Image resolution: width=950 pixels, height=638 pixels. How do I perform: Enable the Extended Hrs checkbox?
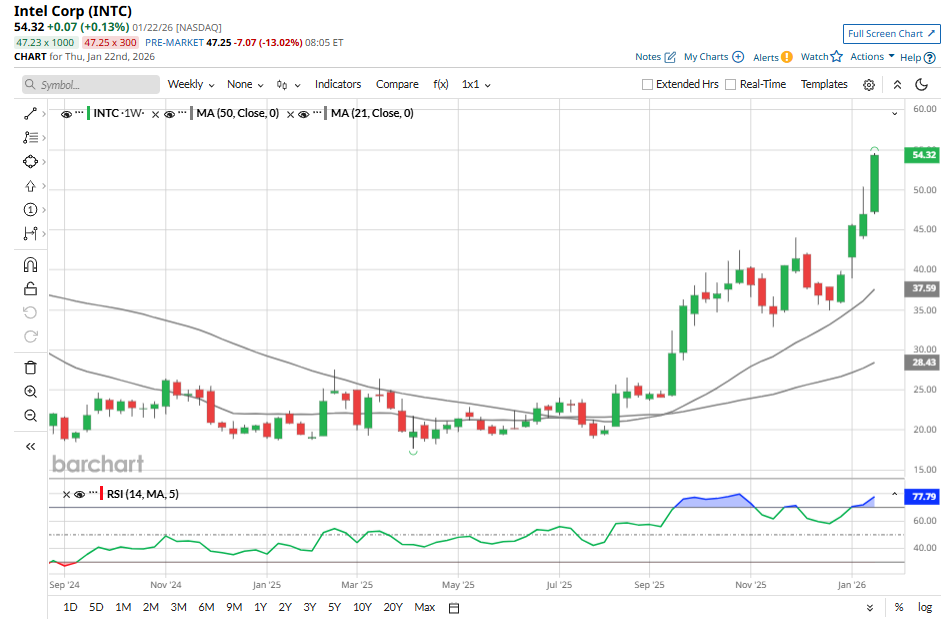647,85
